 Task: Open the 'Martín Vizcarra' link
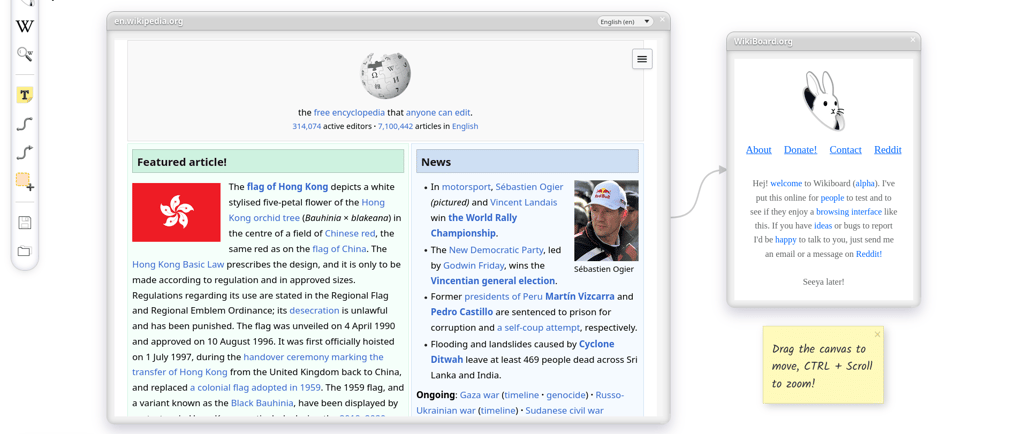click(579, 296)
